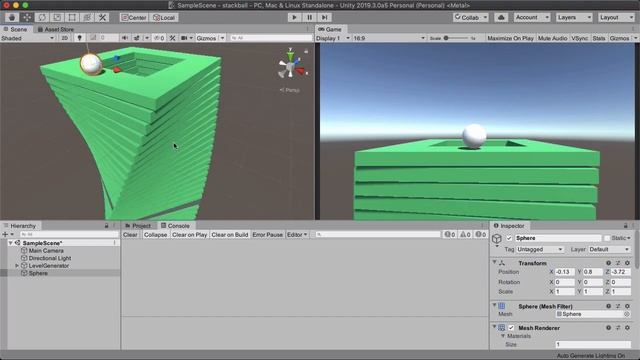The height and width of the screenshot is (360, 640).
Task: Toggle scene lighting with the lightbulb icon
Action: (x=80, y=38)
